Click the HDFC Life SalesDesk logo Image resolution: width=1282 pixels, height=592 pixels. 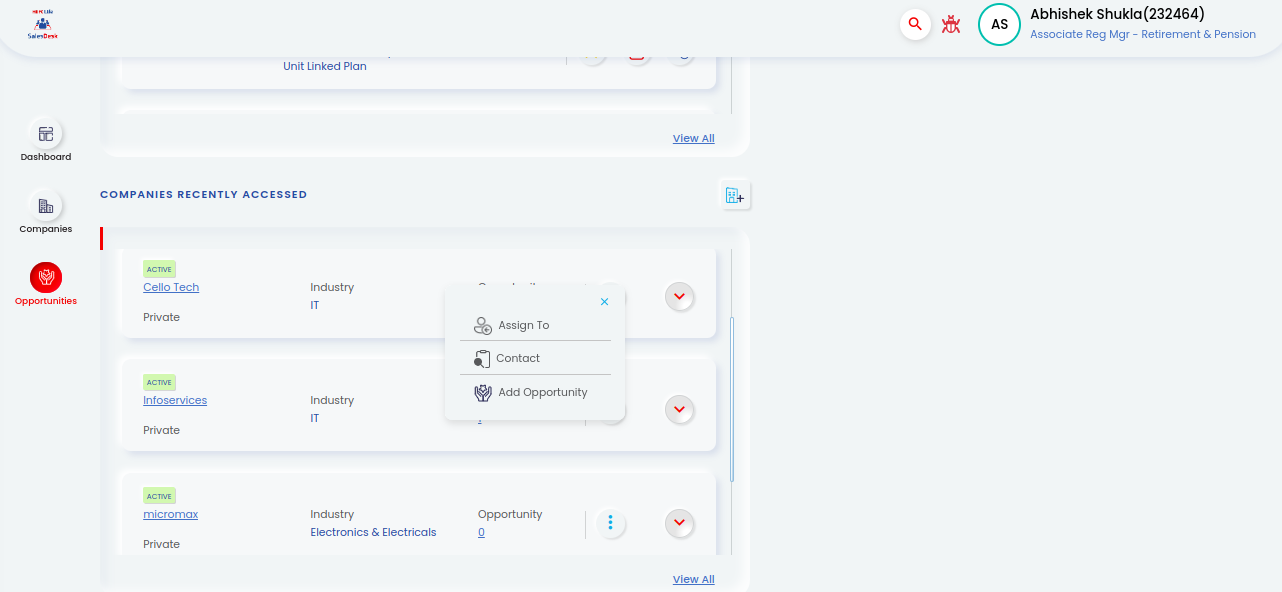pyautogui.click(x=43, y=24)
